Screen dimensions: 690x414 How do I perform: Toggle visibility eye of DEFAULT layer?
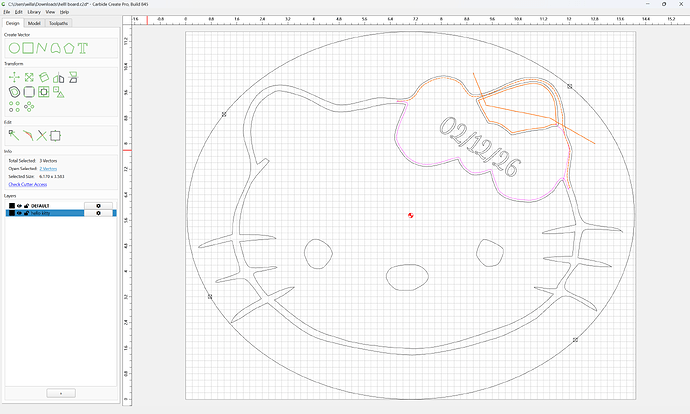tap(19, 206)
